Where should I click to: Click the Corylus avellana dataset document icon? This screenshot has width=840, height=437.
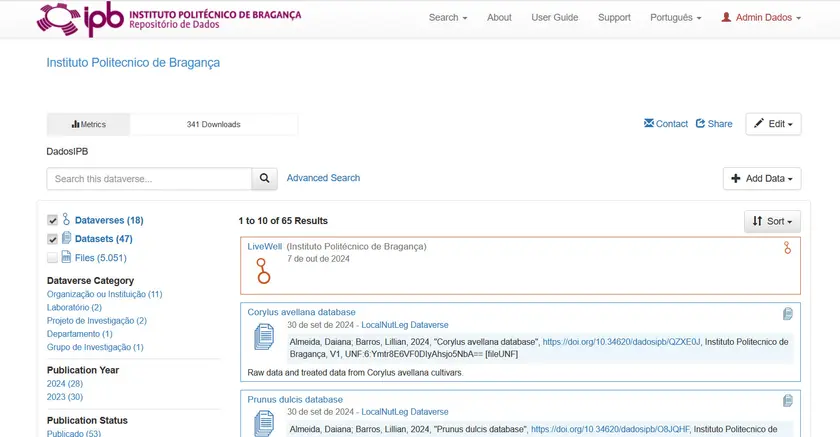coord(263,337)
